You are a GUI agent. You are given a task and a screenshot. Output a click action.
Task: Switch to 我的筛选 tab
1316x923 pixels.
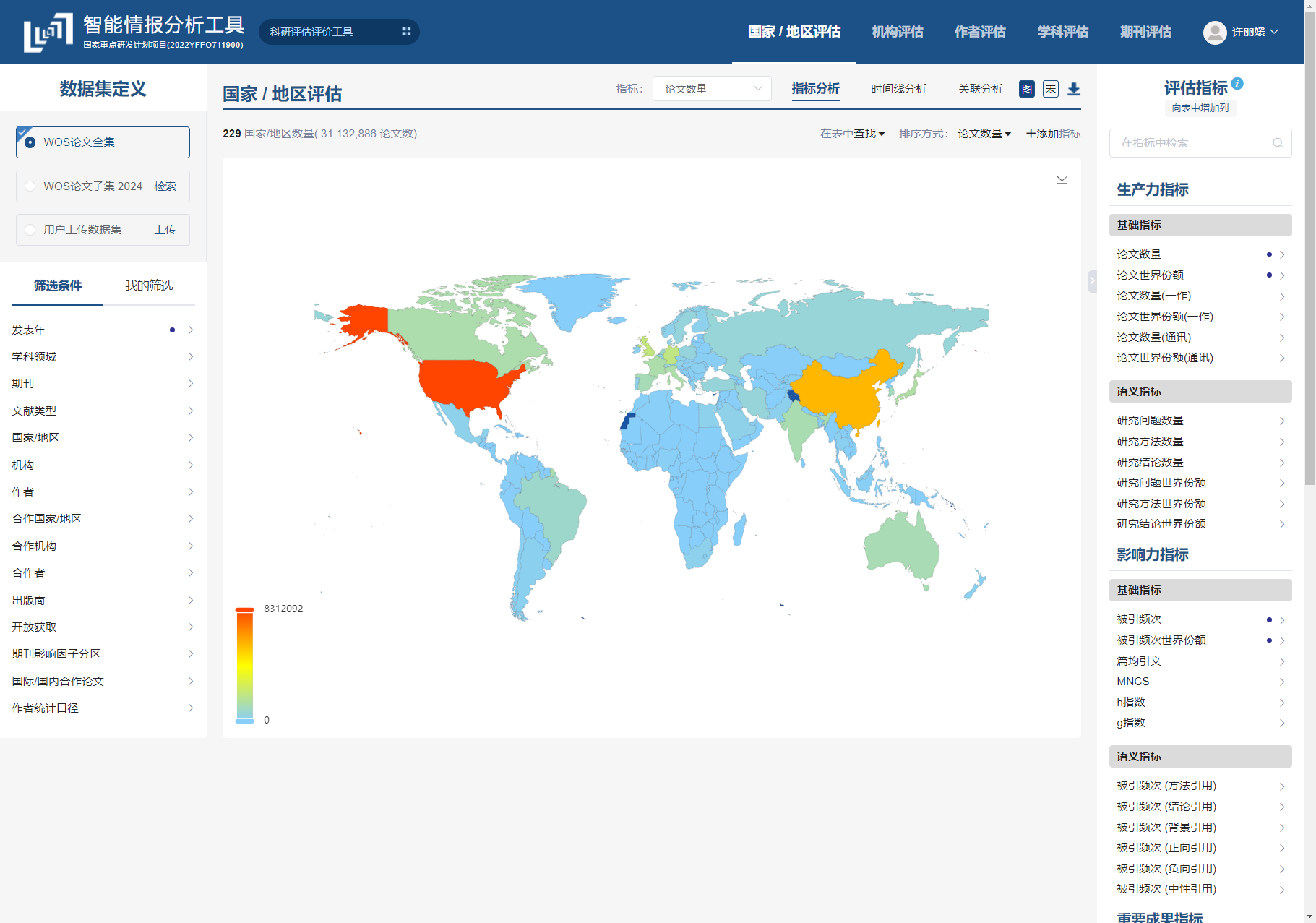(x=149, y=286)
